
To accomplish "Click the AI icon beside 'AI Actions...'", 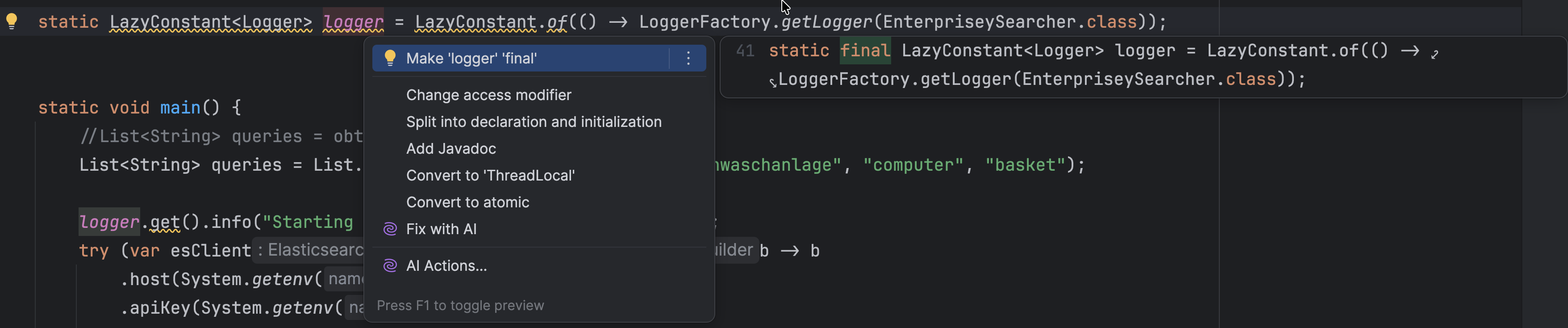I will point(390,265).
